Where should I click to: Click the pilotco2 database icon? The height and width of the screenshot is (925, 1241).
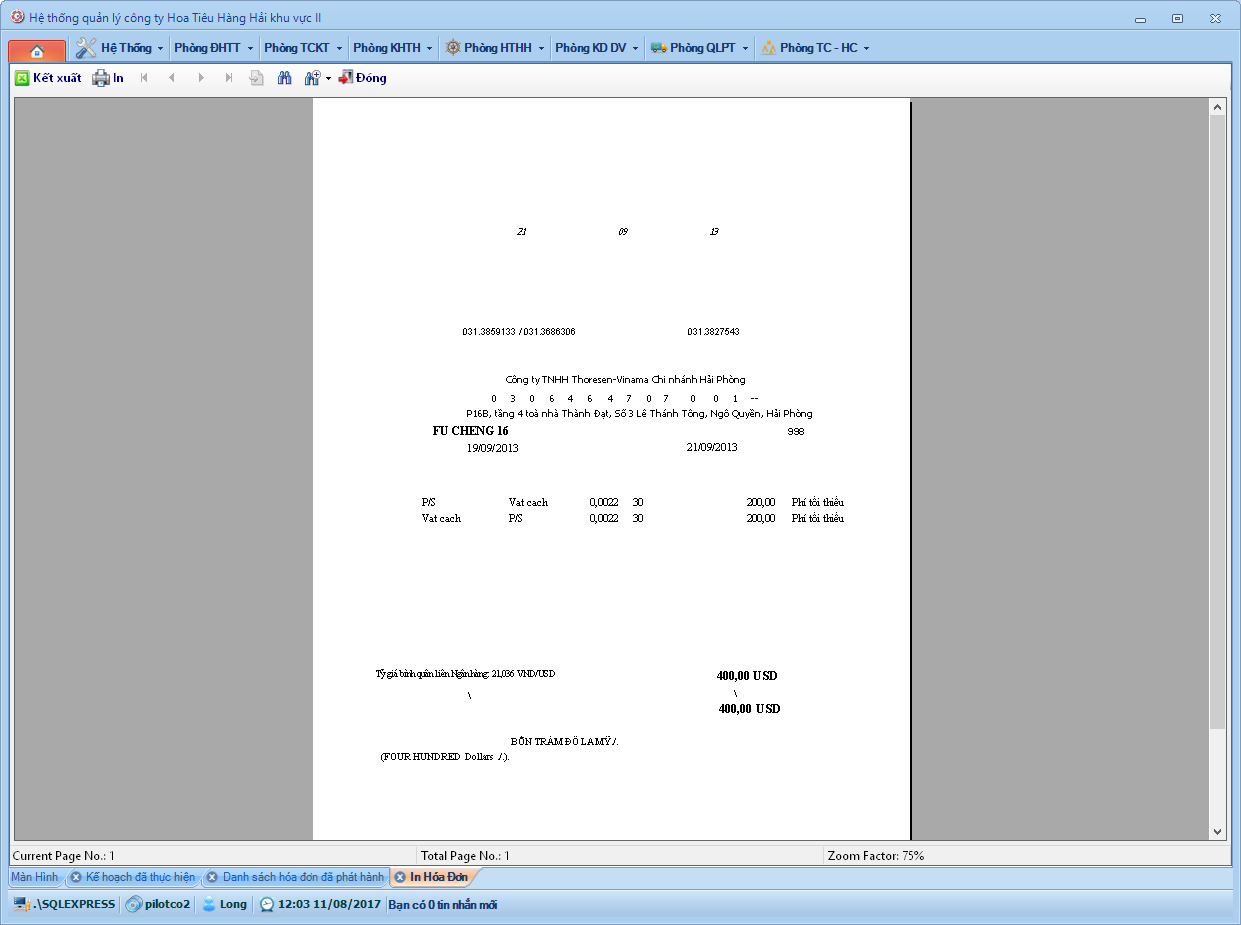point(133,904)
